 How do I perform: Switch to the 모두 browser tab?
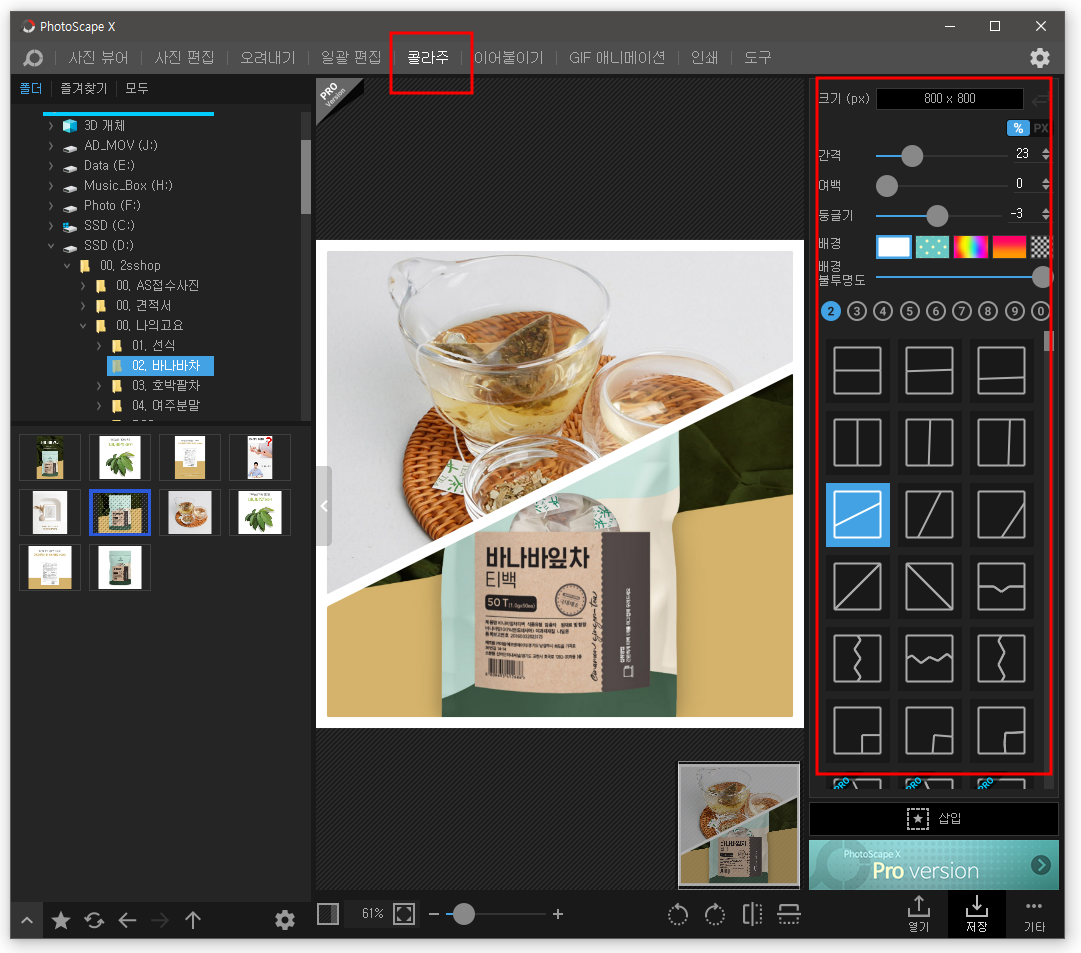click(x=137, y=88)
